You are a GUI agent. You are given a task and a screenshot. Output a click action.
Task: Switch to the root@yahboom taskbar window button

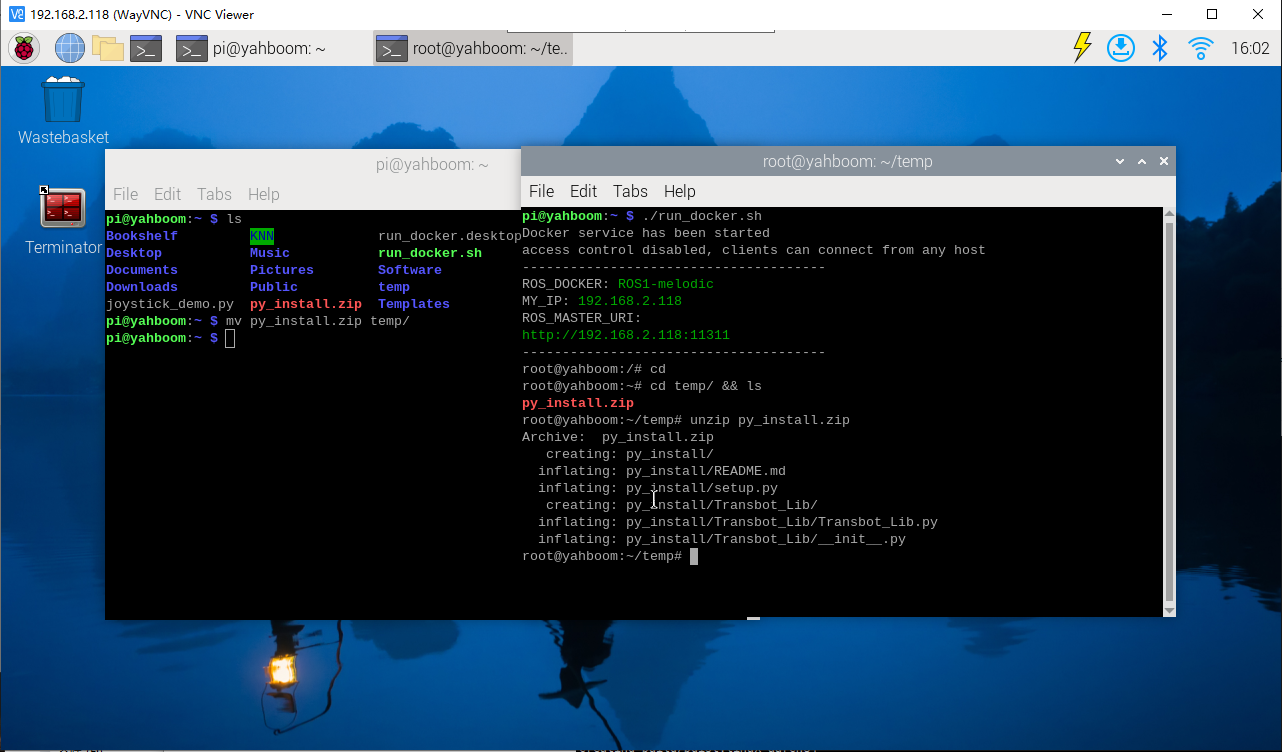pyautogui.click(x=473, y=48)
